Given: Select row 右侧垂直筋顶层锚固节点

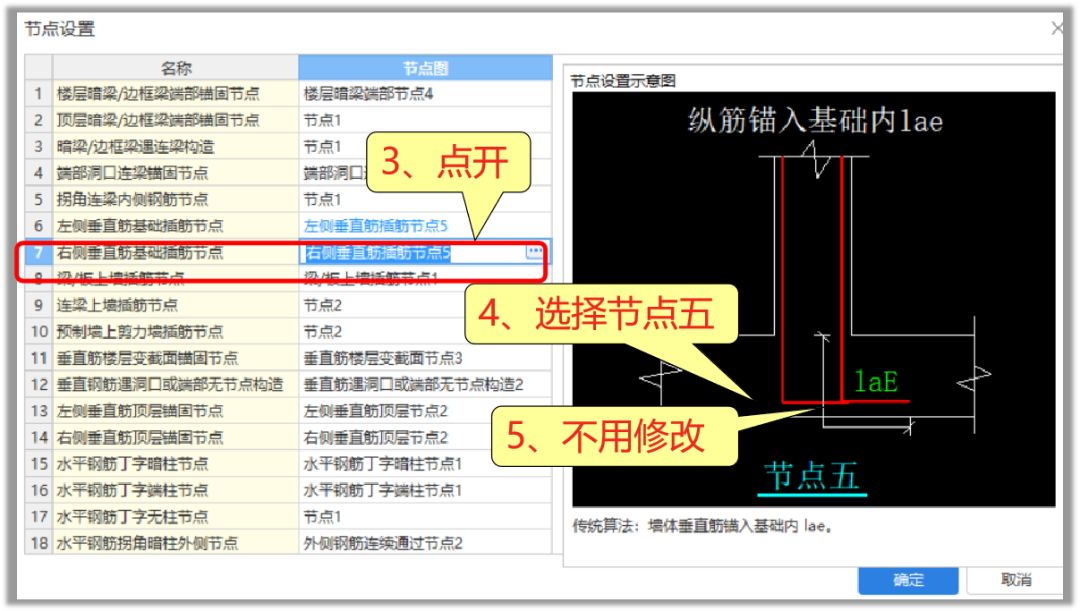Looking at the screenshot, I should point(176,437).
